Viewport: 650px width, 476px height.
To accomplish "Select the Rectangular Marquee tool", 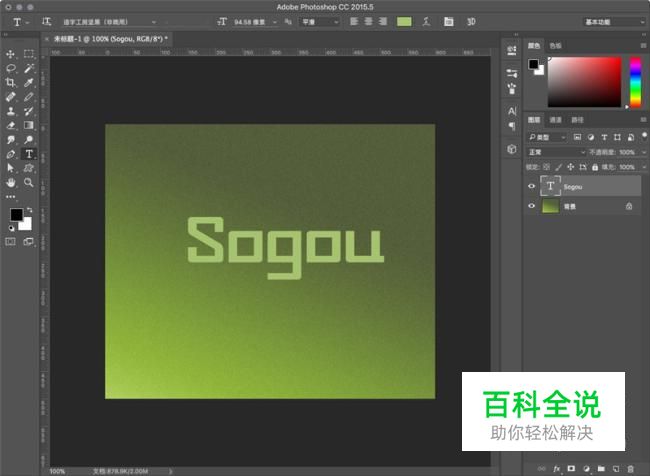I will [29, 54].
